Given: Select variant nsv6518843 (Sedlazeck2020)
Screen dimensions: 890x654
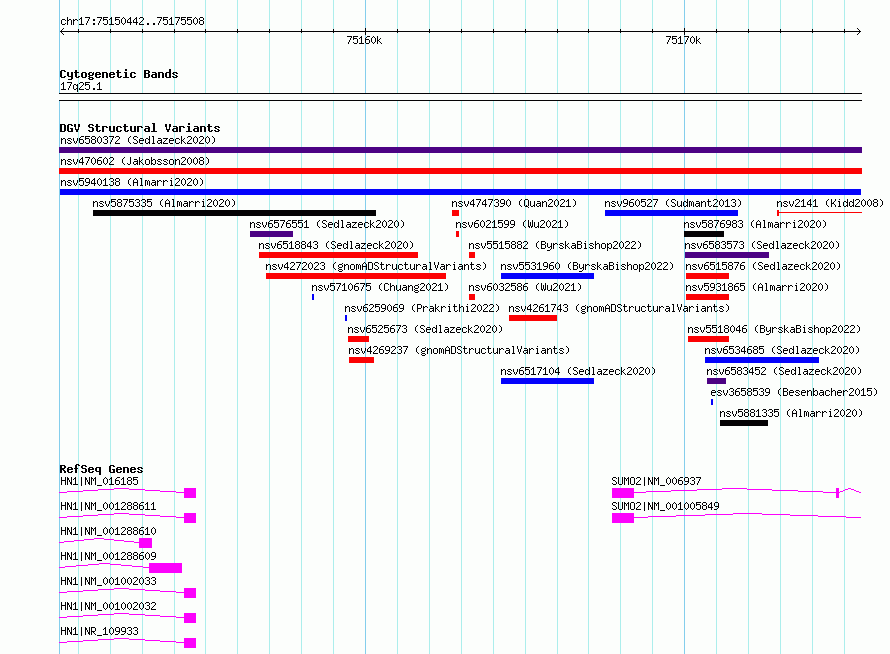Looking at the screenshot, I should (336, 245).
